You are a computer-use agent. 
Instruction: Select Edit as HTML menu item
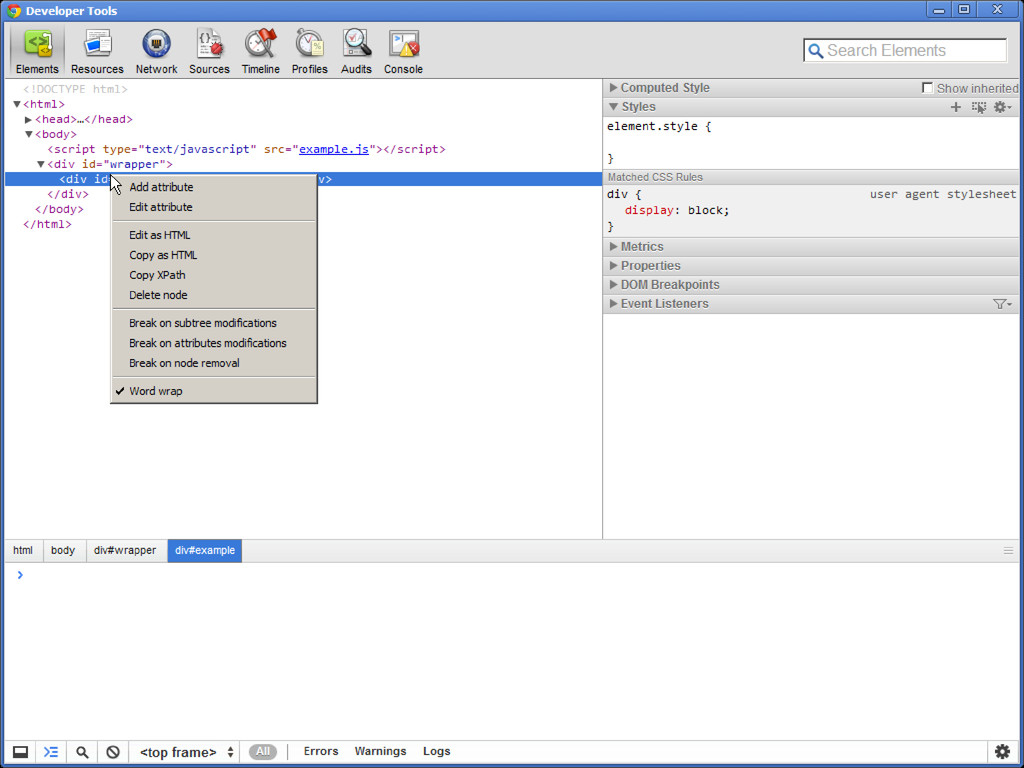214,235
